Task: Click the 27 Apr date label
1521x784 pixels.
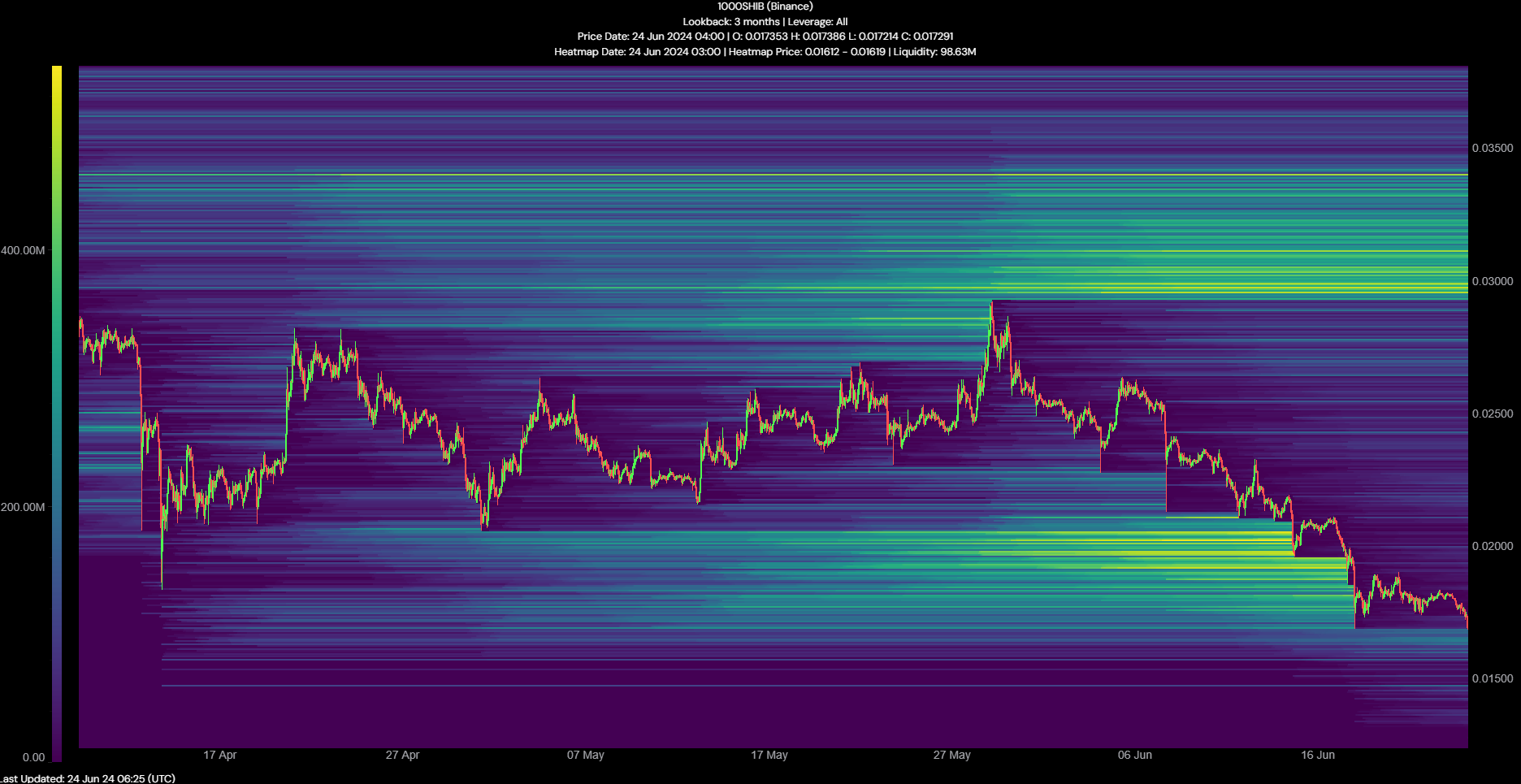Action: [403, 755]
